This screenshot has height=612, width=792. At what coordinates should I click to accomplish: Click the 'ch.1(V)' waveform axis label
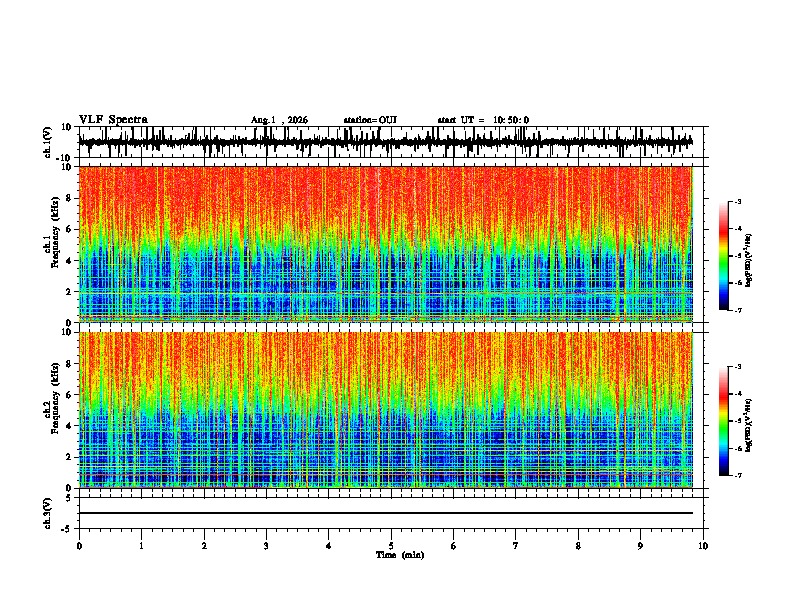[x=48, y=142]
